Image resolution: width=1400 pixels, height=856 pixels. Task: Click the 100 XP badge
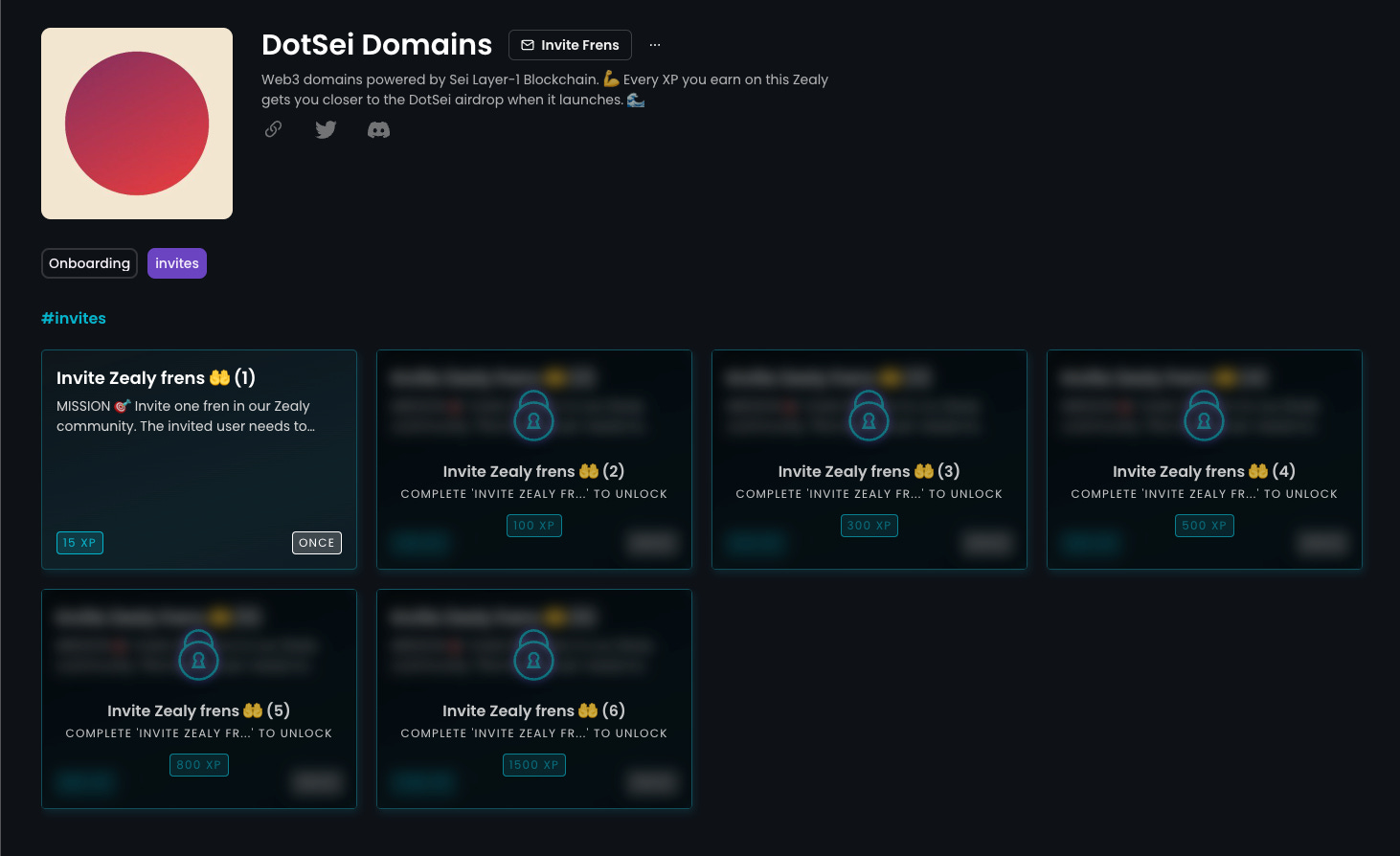(534, 526)
